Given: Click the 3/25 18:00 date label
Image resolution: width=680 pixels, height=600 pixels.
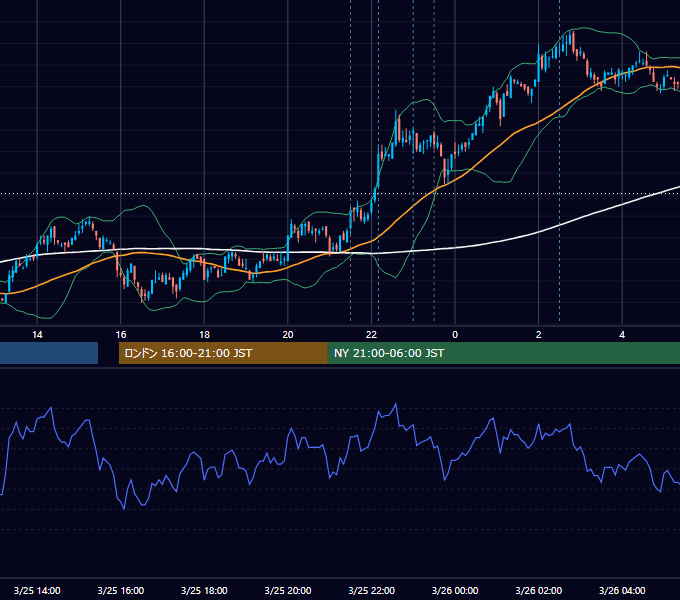Looking at the screenshot, I should tap(204, 590).
